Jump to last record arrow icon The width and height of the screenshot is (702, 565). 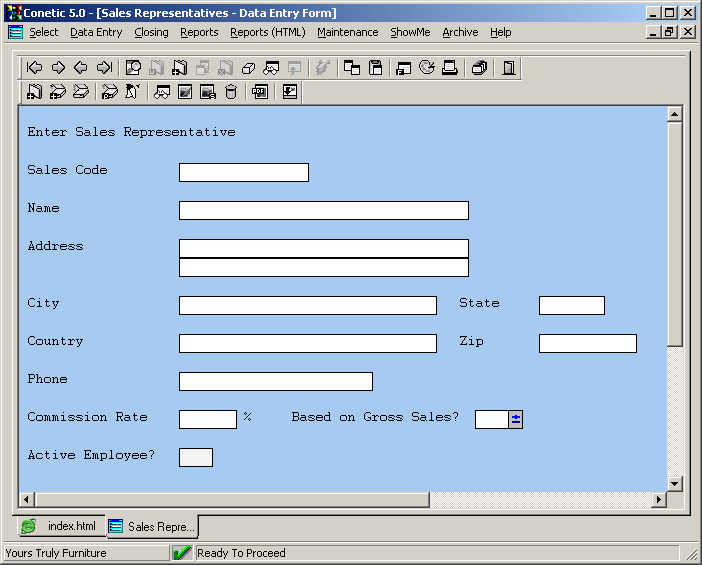pyautogui.click(x=104, y=68)
